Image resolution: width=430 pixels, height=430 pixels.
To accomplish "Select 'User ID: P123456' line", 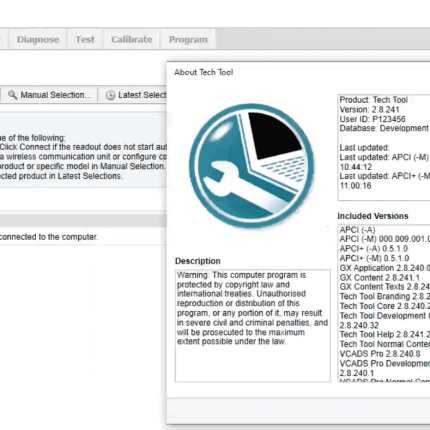I will click(x=372, y=119).
